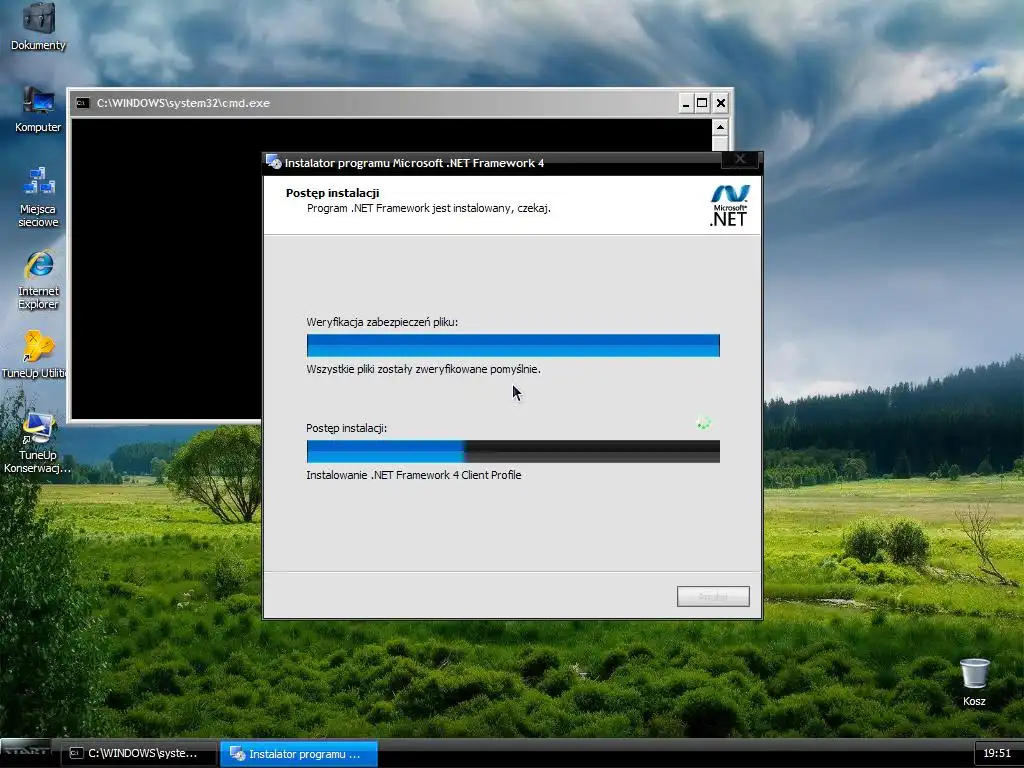Viewport: 1024px width, 768px height.
Task: Click the file verification progress bar
Action: (513, 345)
